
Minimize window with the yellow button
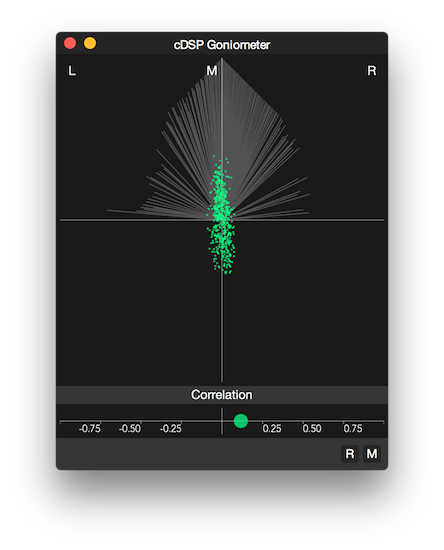coord(90,43)
